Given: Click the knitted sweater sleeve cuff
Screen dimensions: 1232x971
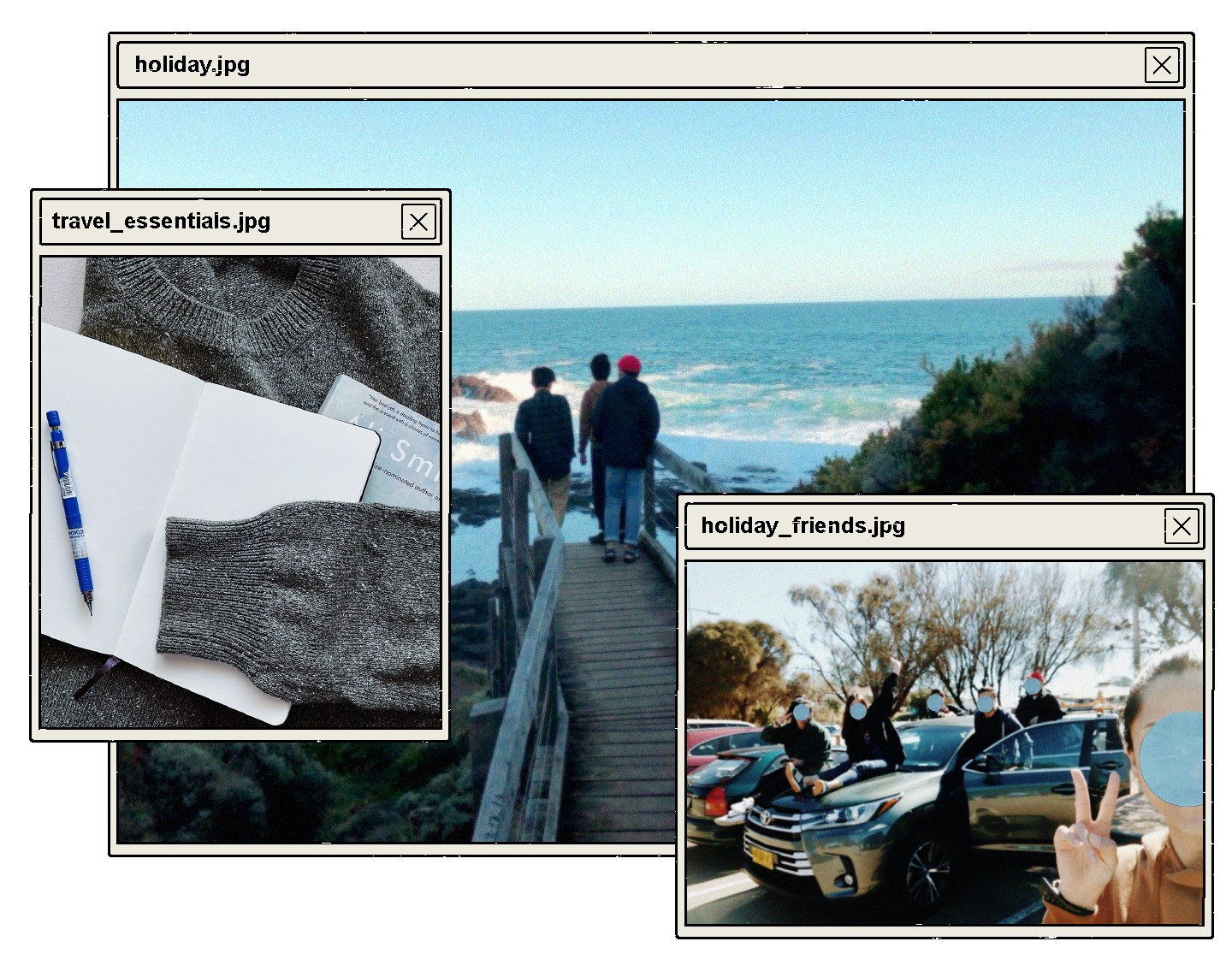Looking at the screenshot, I should (205, 590).
